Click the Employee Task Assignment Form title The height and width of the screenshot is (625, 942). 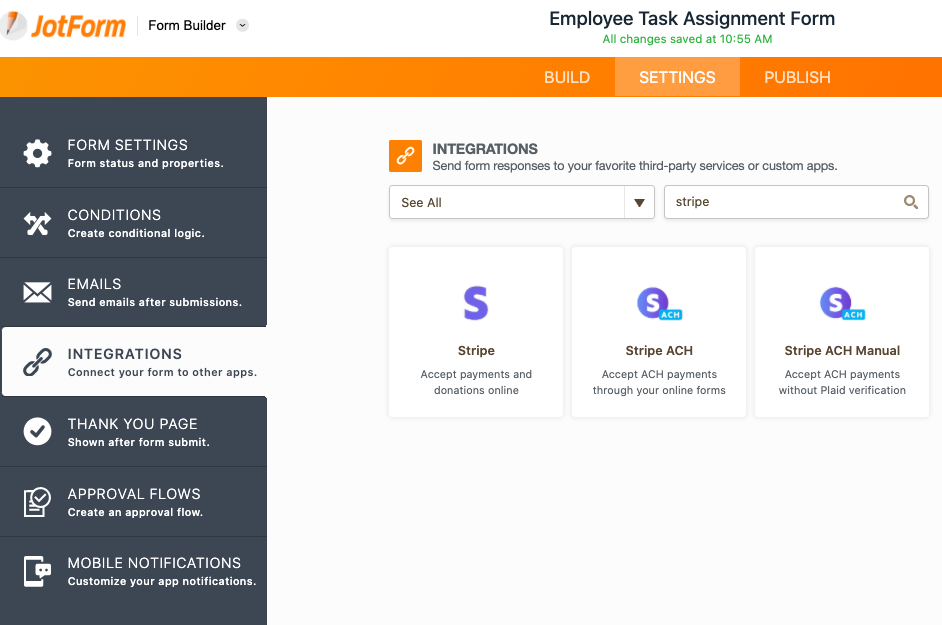(692, 19)
